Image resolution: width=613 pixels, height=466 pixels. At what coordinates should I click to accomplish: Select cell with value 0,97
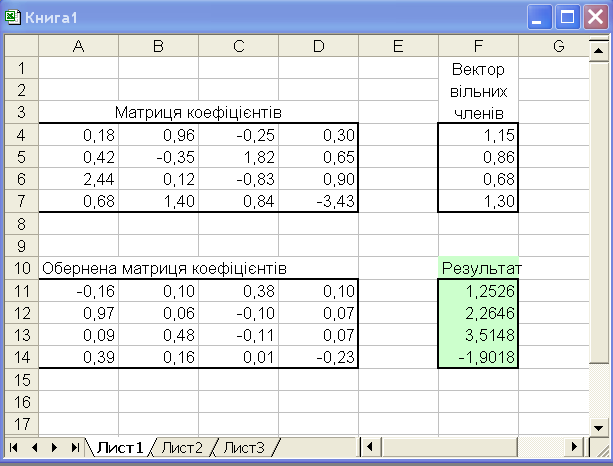[x=79, y=313]
